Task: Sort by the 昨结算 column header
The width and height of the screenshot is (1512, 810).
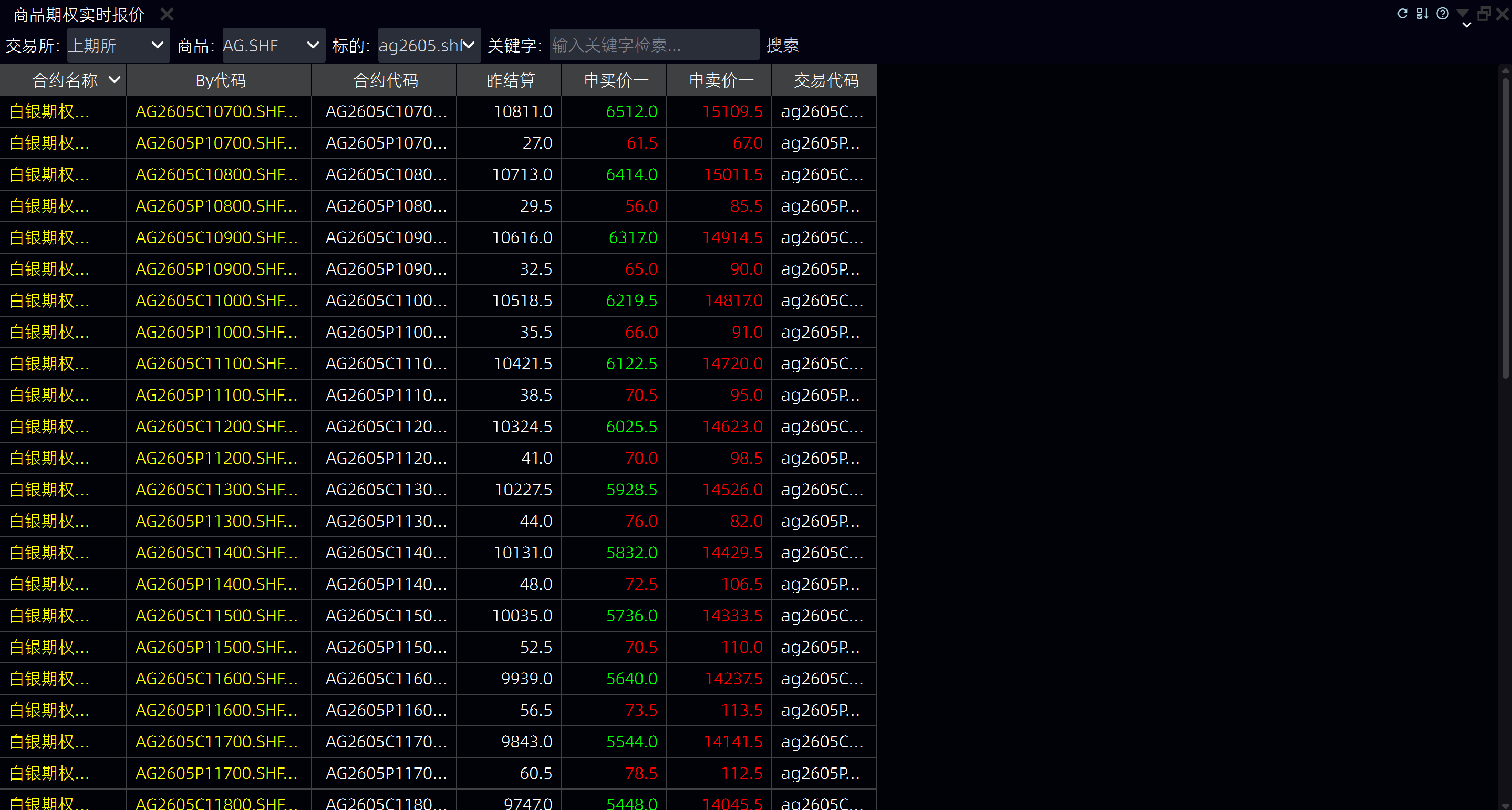Action: 510,80
